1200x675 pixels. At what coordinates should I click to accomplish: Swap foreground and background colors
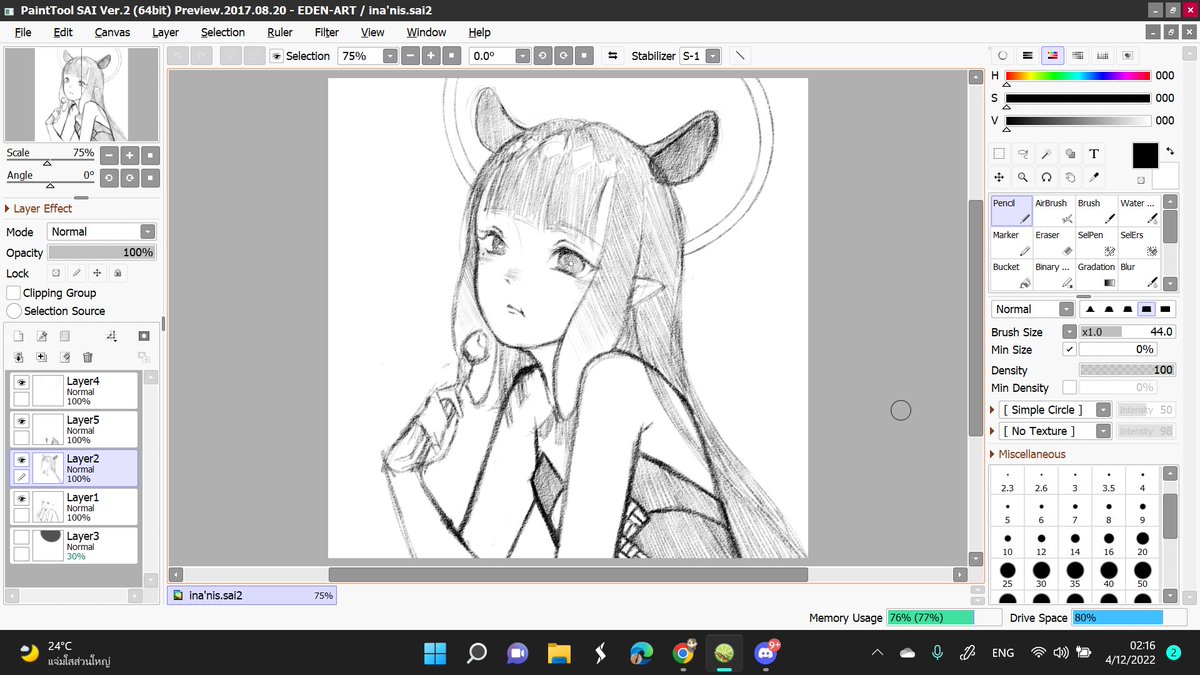click(x=1168, y=150)
